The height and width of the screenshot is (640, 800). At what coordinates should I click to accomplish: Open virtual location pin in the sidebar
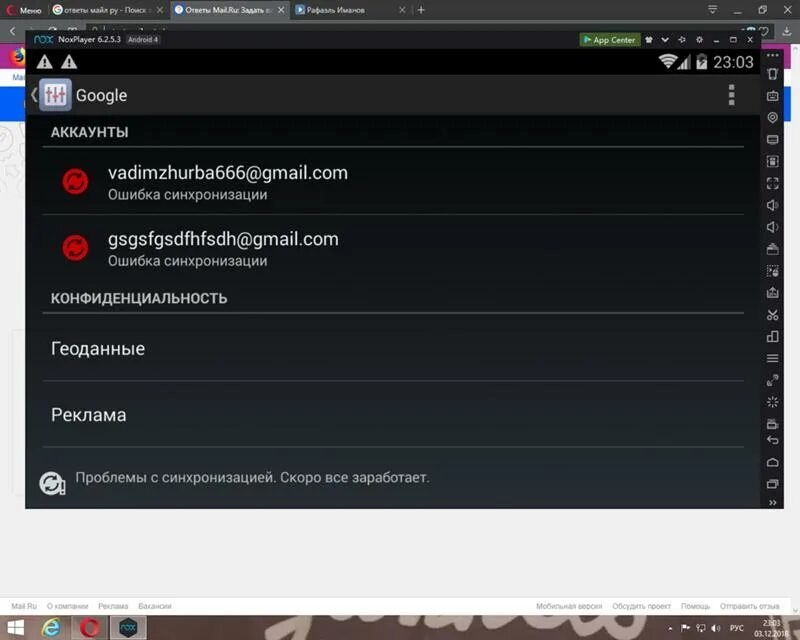(772, 117)
